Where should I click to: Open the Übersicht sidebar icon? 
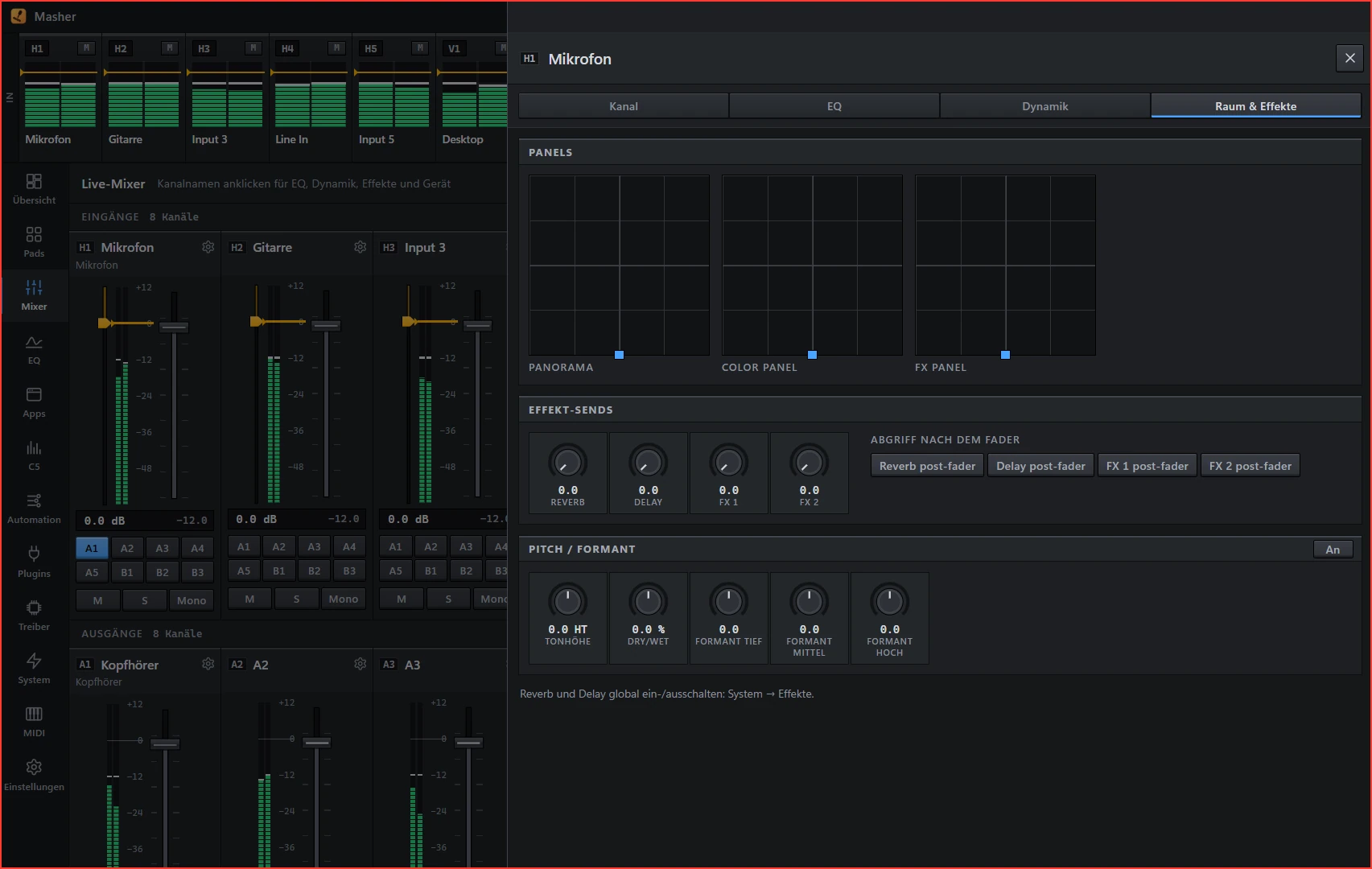click(x=34, y=189)
